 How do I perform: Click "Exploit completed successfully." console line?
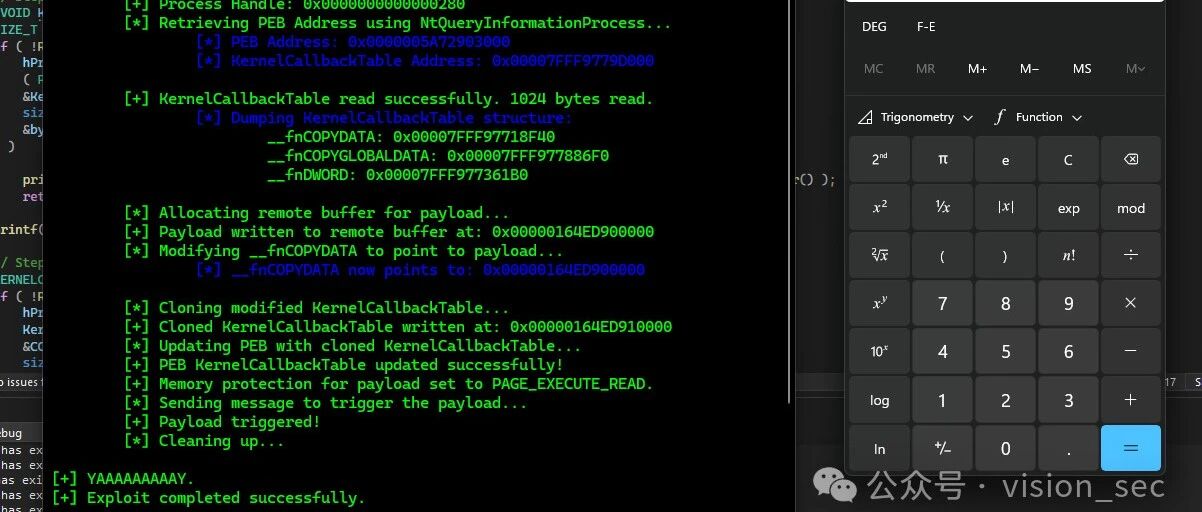point(208,497)
